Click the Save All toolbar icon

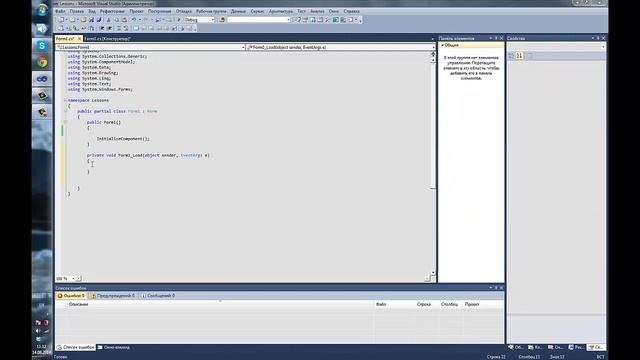coord(99,20)
